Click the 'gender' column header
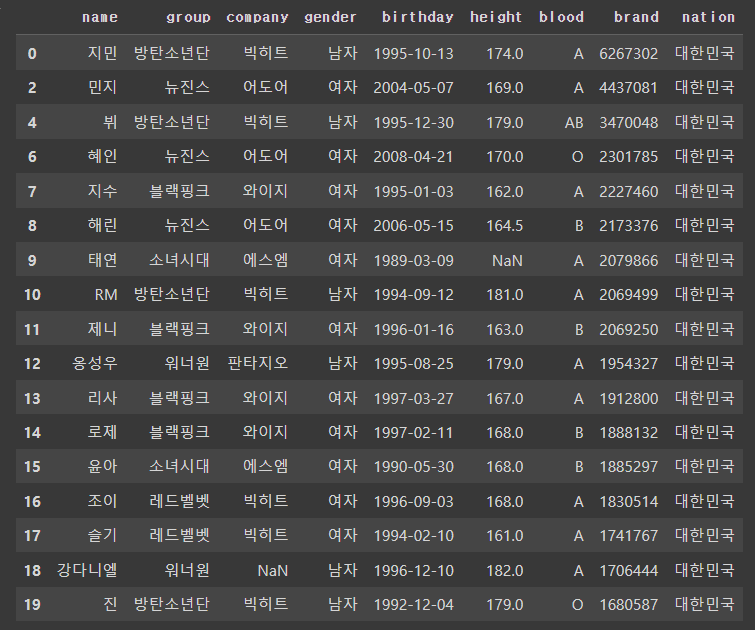 tap(330, 17)
